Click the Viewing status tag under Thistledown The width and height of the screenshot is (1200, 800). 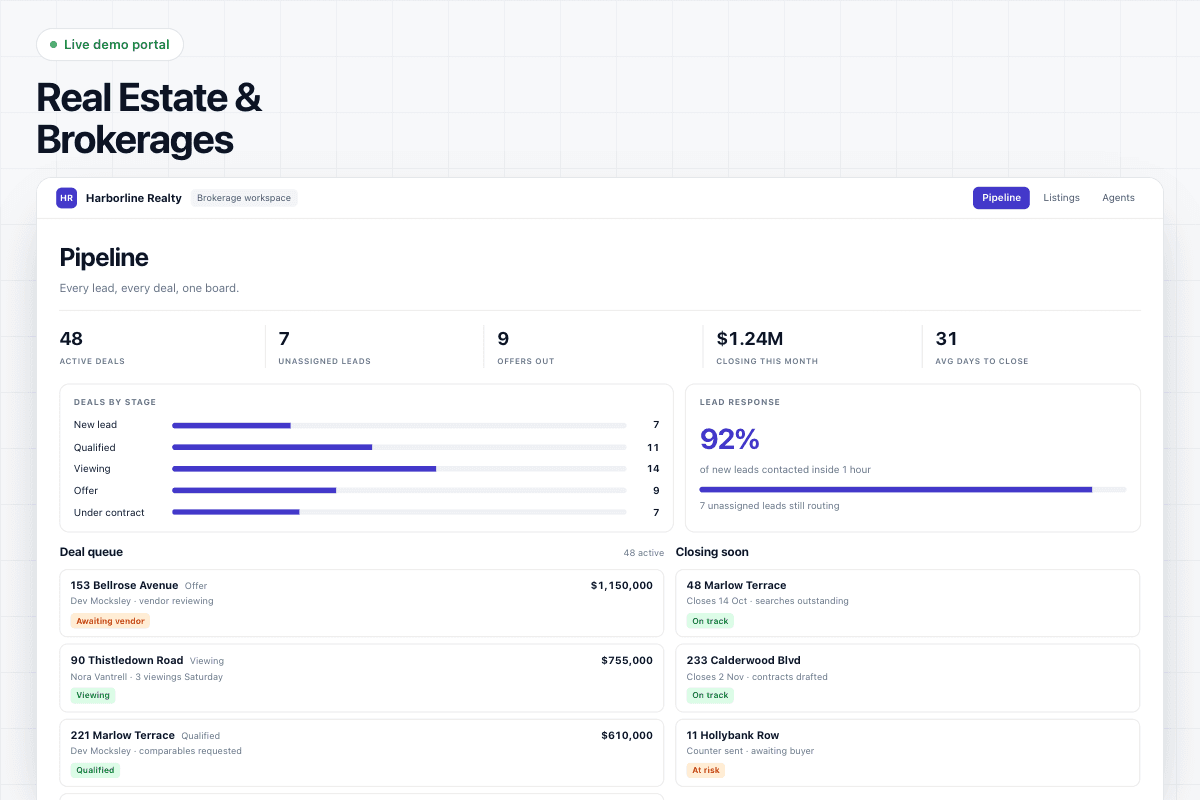pos(93,695)
